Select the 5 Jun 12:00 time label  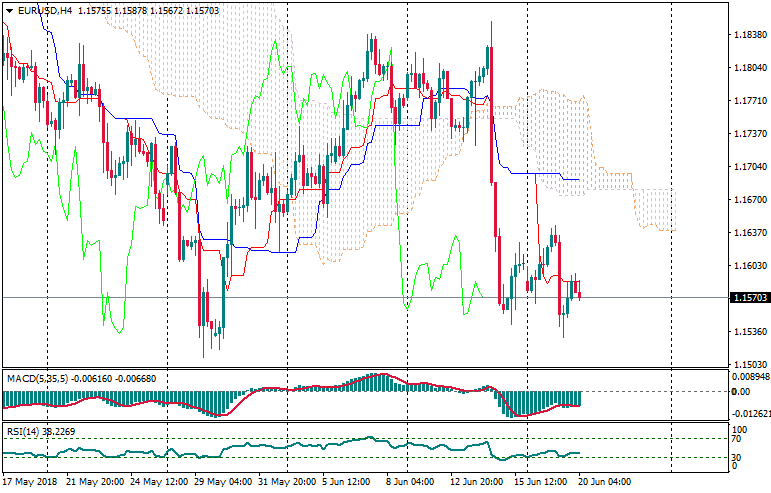click(348, 482)
